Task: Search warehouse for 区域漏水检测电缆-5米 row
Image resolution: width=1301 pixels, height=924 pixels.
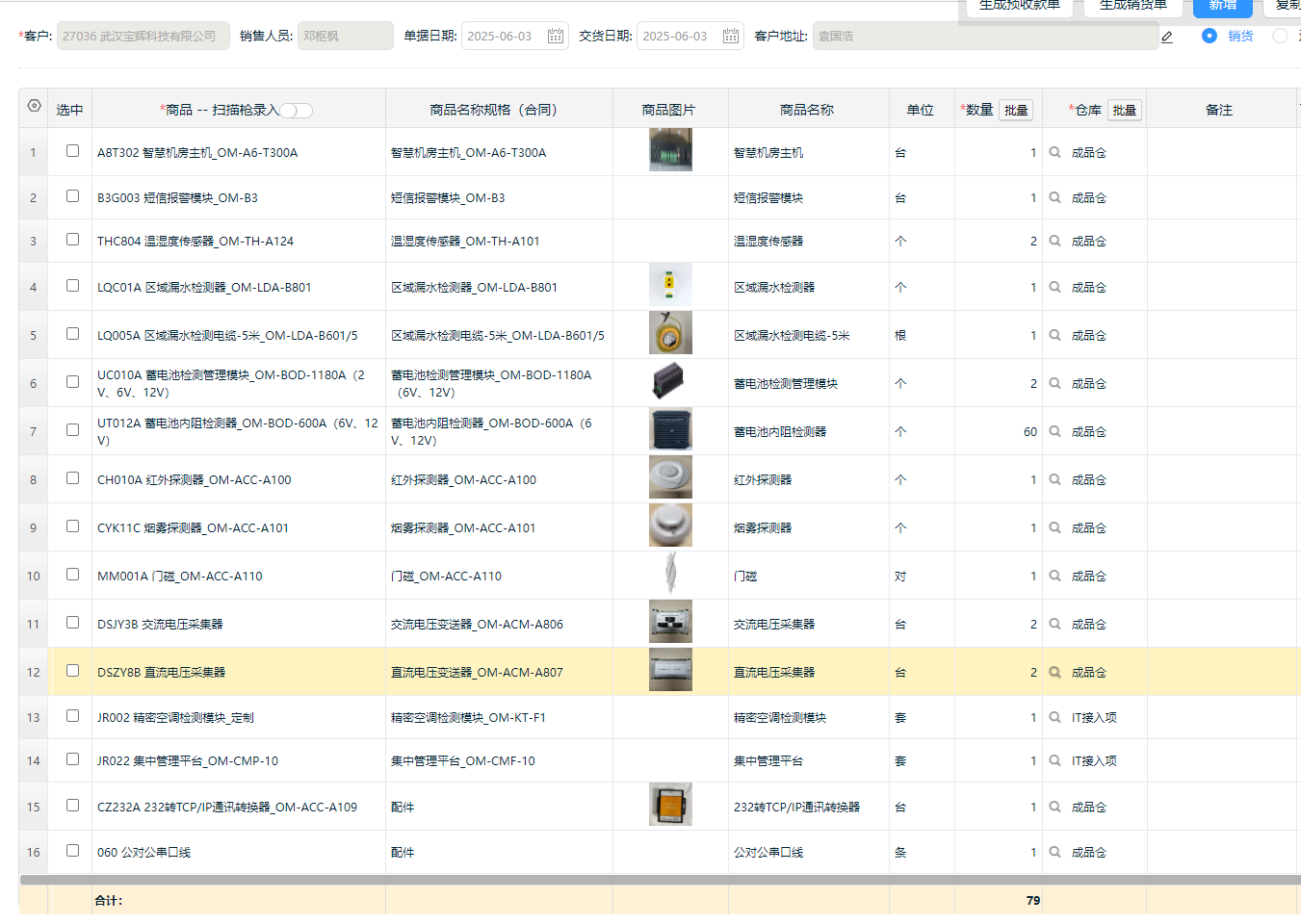Action: point(1054,335)
